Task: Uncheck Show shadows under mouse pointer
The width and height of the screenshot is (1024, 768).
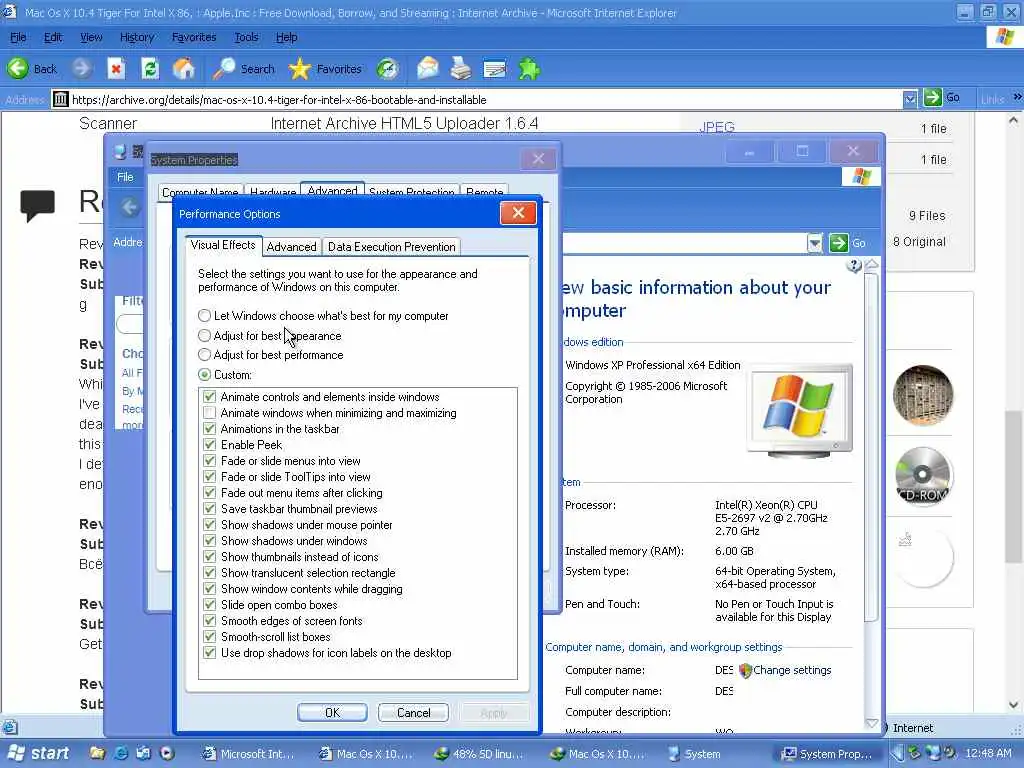Action: (x=210, y=525)
